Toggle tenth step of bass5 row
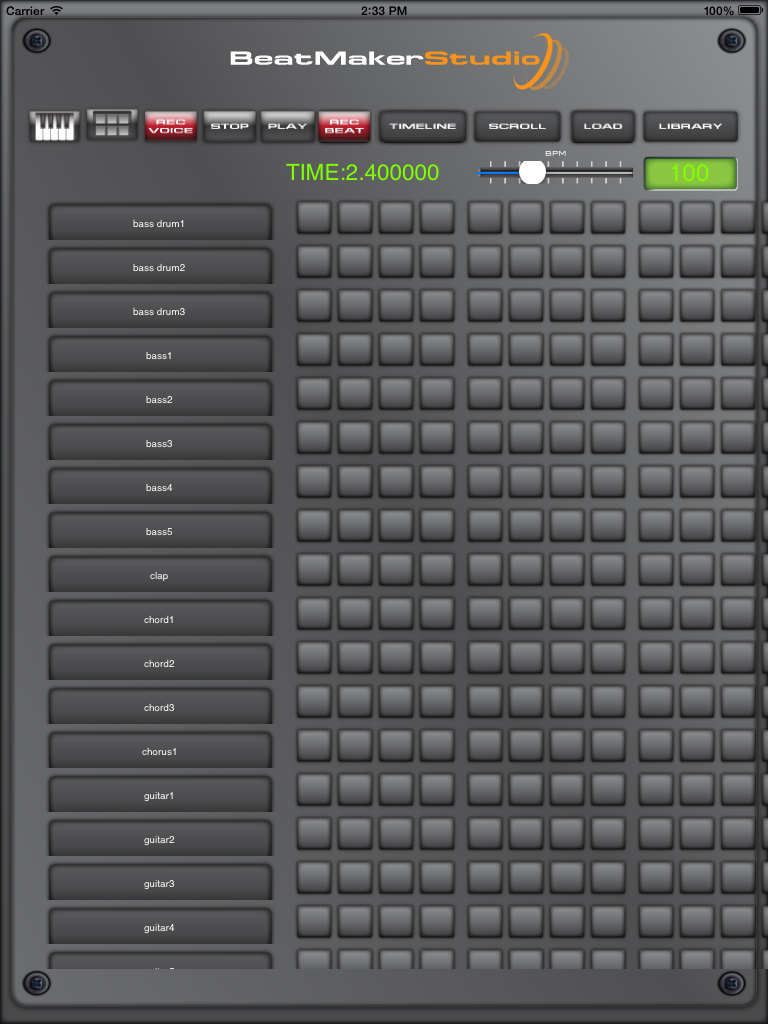The image size is (768, 1024). coord(697,526)
